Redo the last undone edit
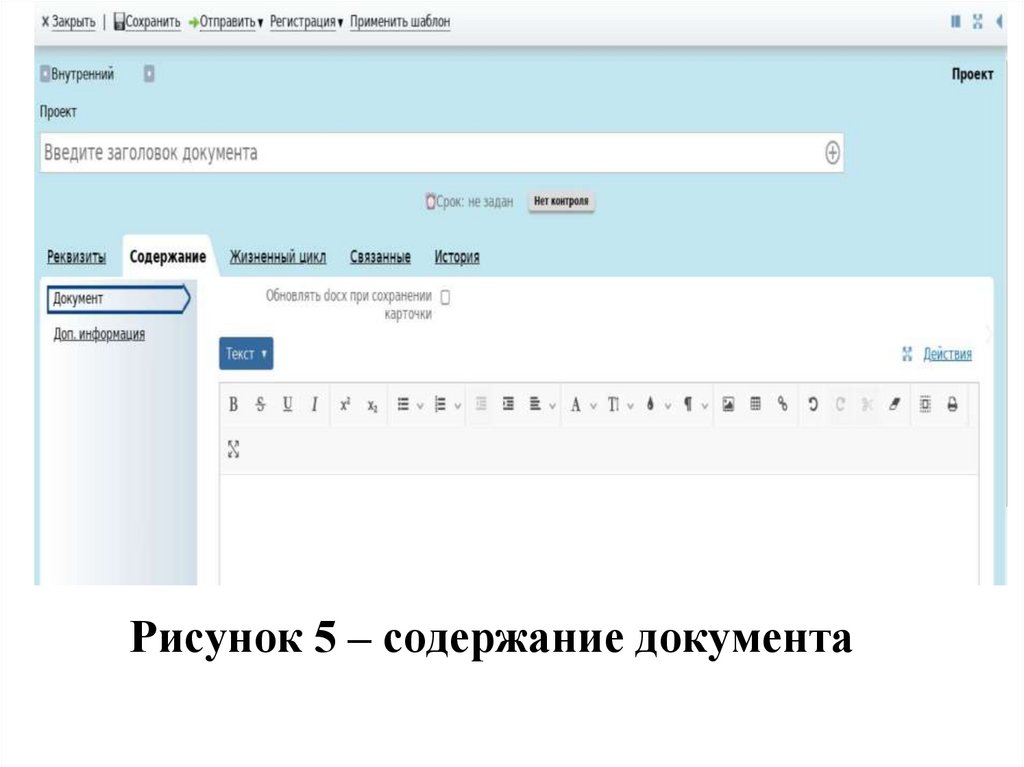 pyautogui.click(x=840, y=404)
